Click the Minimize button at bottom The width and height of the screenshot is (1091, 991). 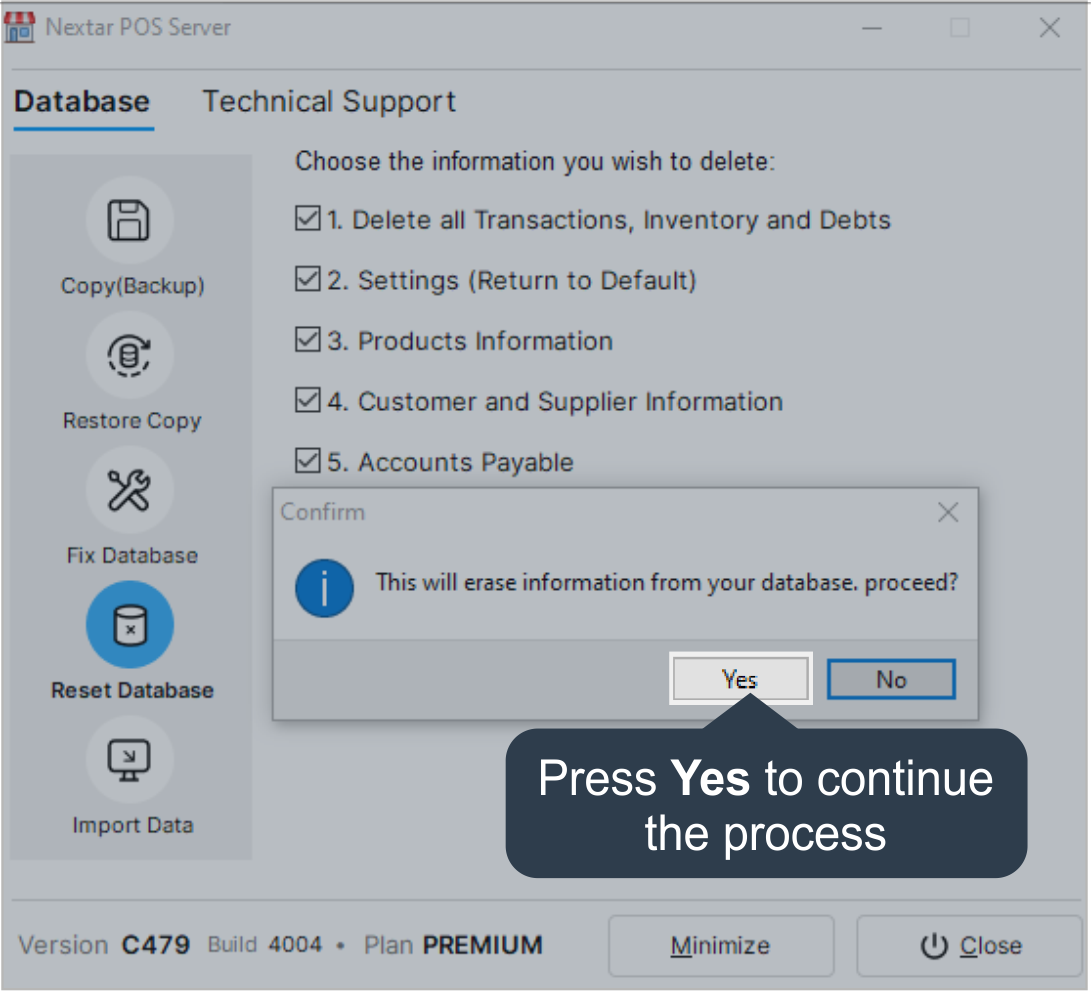(x=720, y=946)
